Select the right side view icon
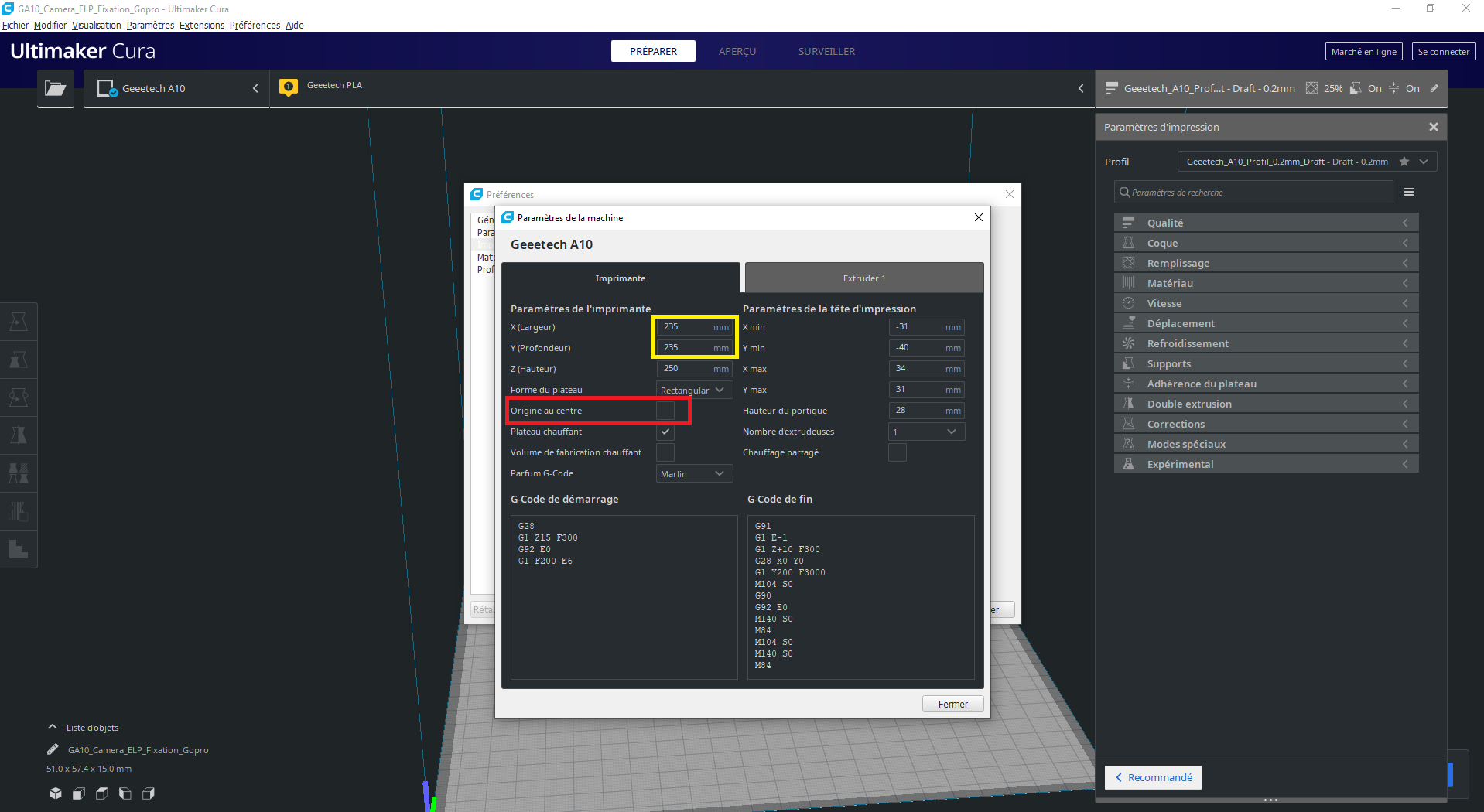 click(x=149, y=793)
